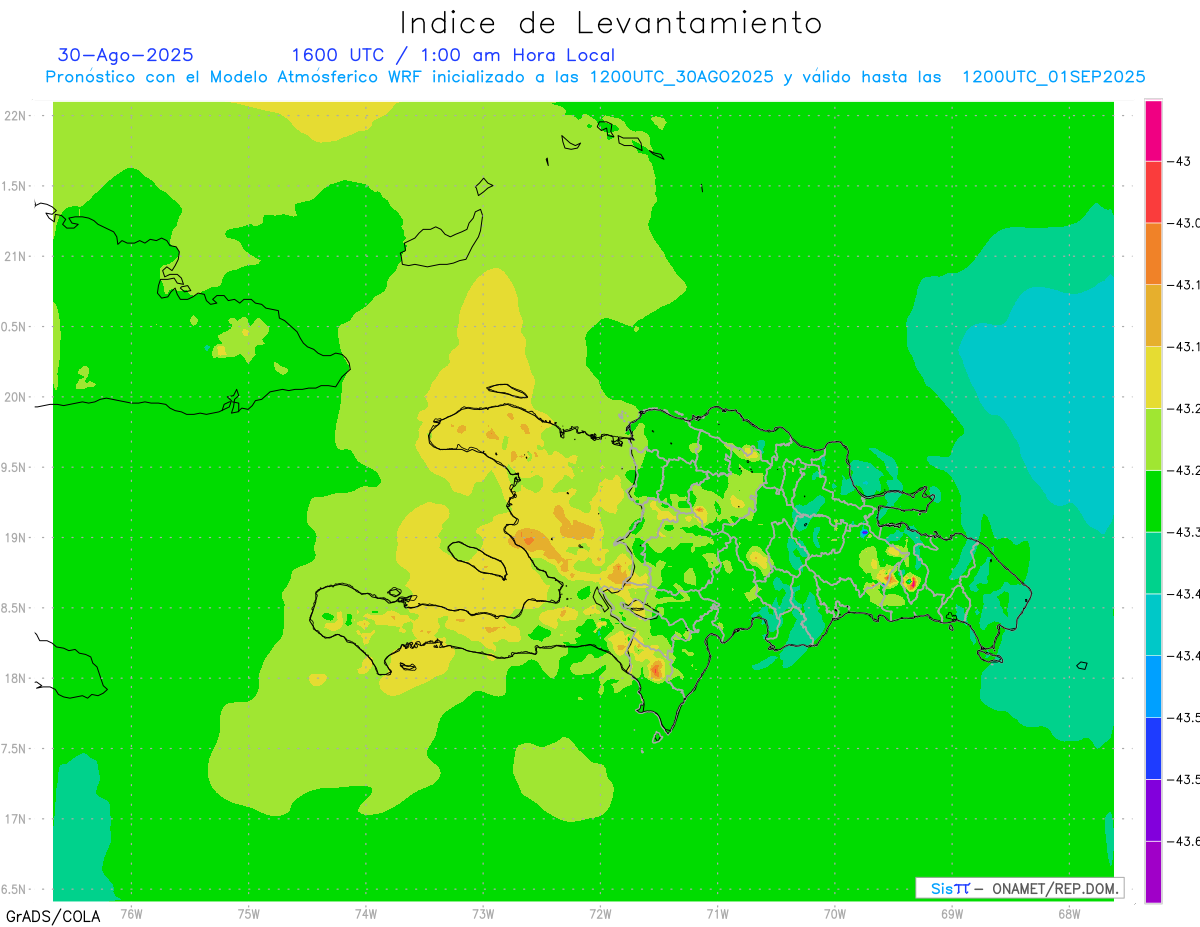Click the "18N" latitude label
The height and width of the screenshot is (927, 1200).
point(17,678)
